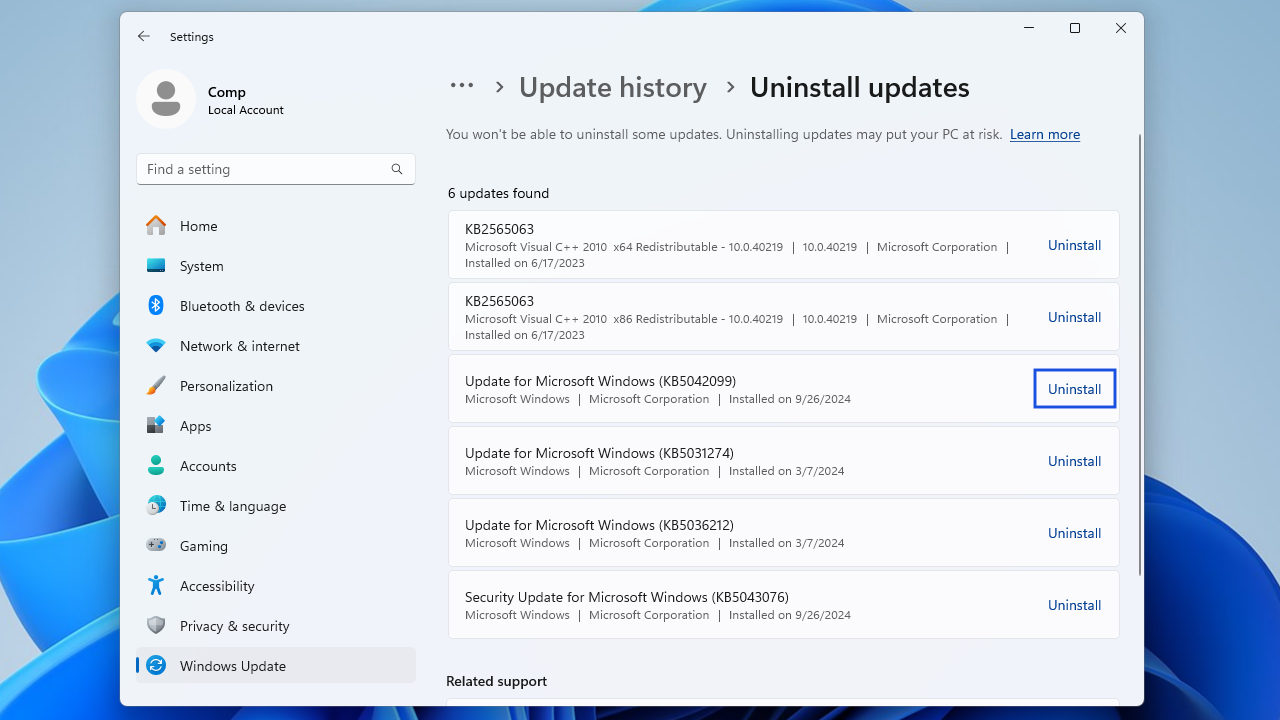Maximize the Settings window
This screenshot has width=1280, height=720.
coord(1075,29)
